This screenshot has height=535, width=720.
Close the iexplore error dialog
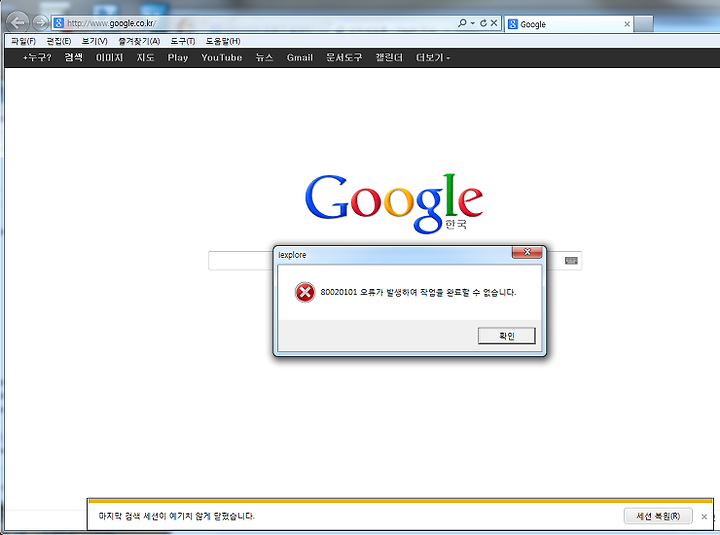pos(527,252)
